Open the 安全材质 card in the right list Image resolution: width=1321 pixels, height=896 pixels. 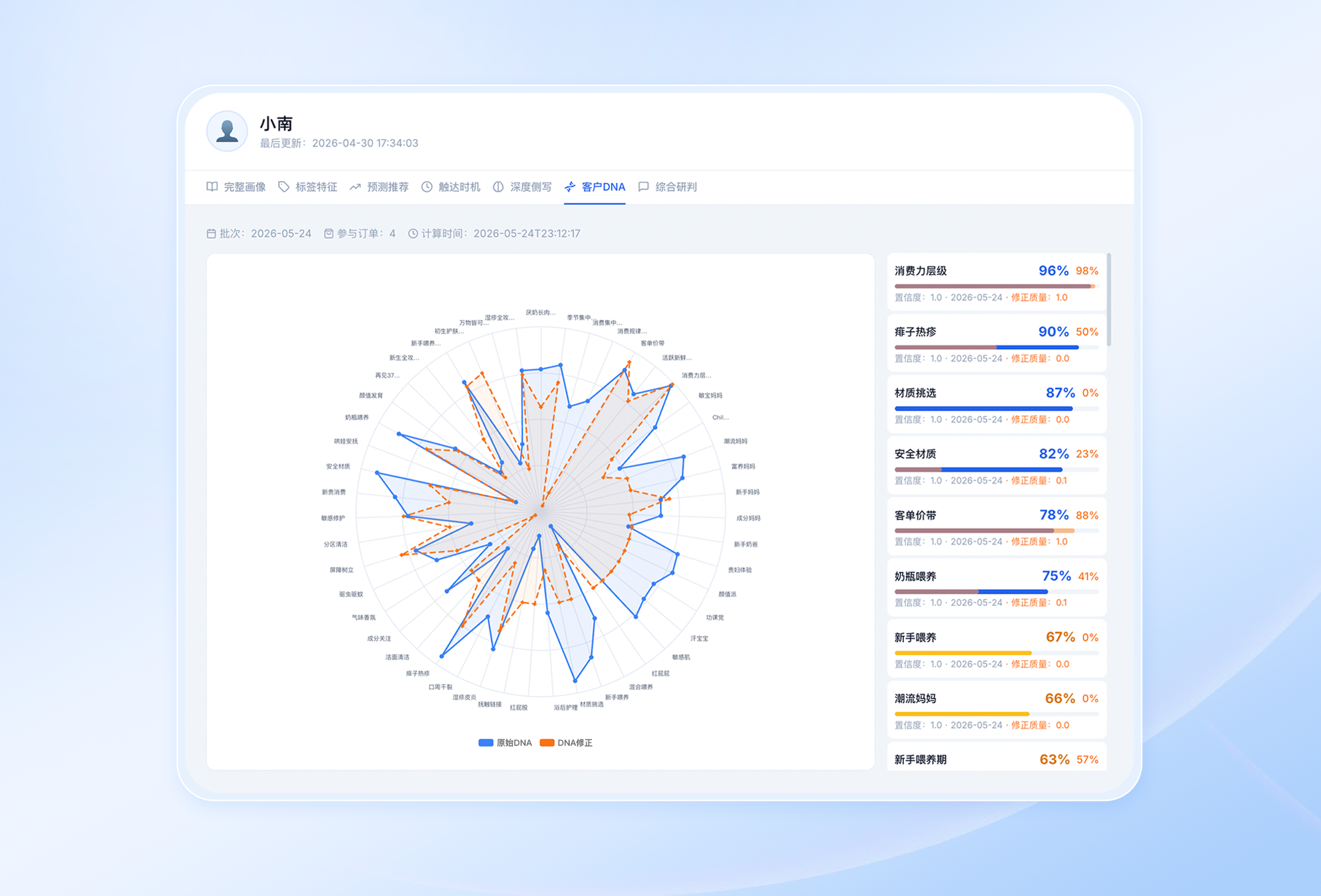tap(997, 466)
